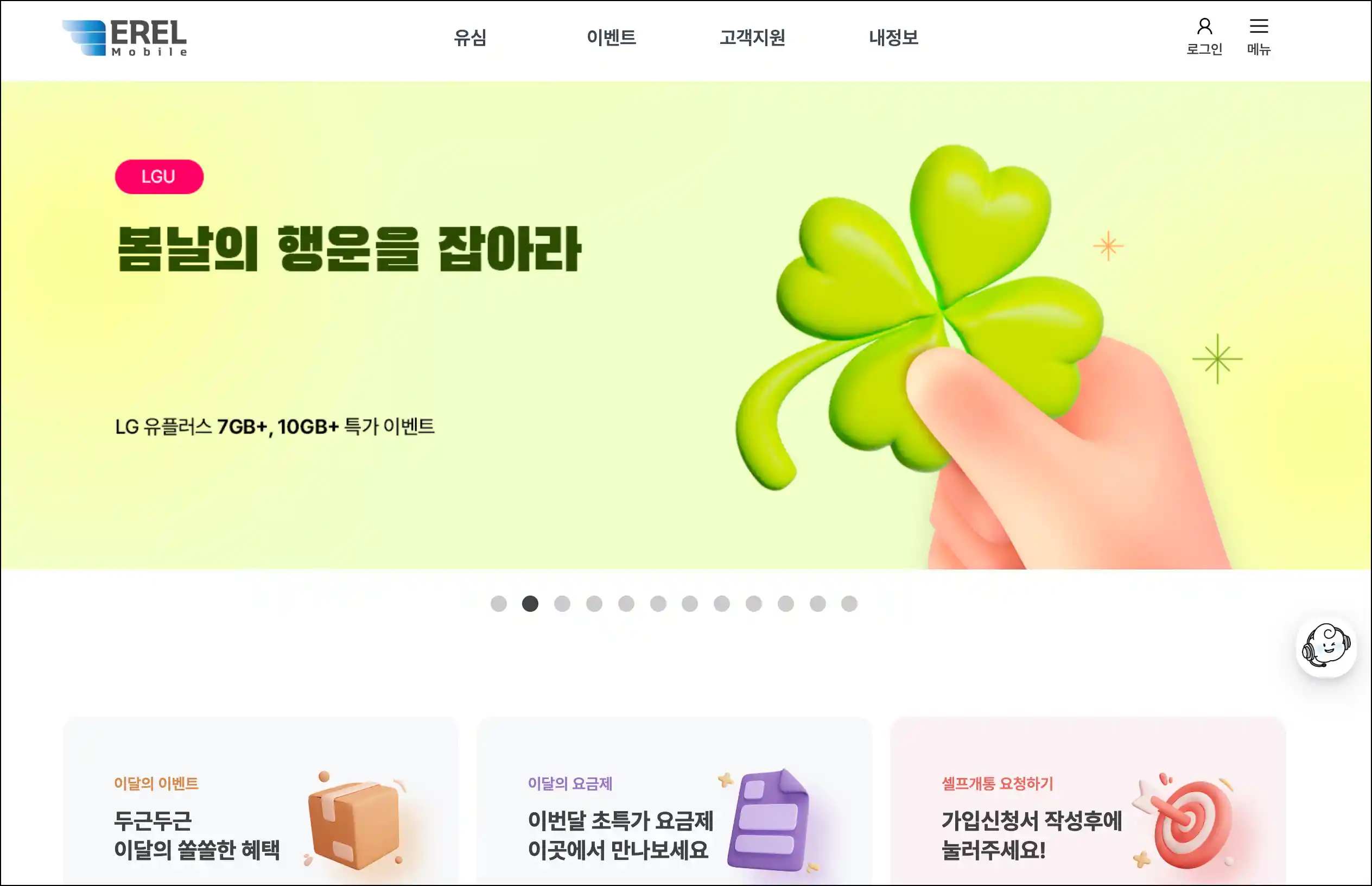Image resolution: width=1372 pixels, height=886 pixels.
Task: Select the third carousel dot
Action: [x=562, y=604]
